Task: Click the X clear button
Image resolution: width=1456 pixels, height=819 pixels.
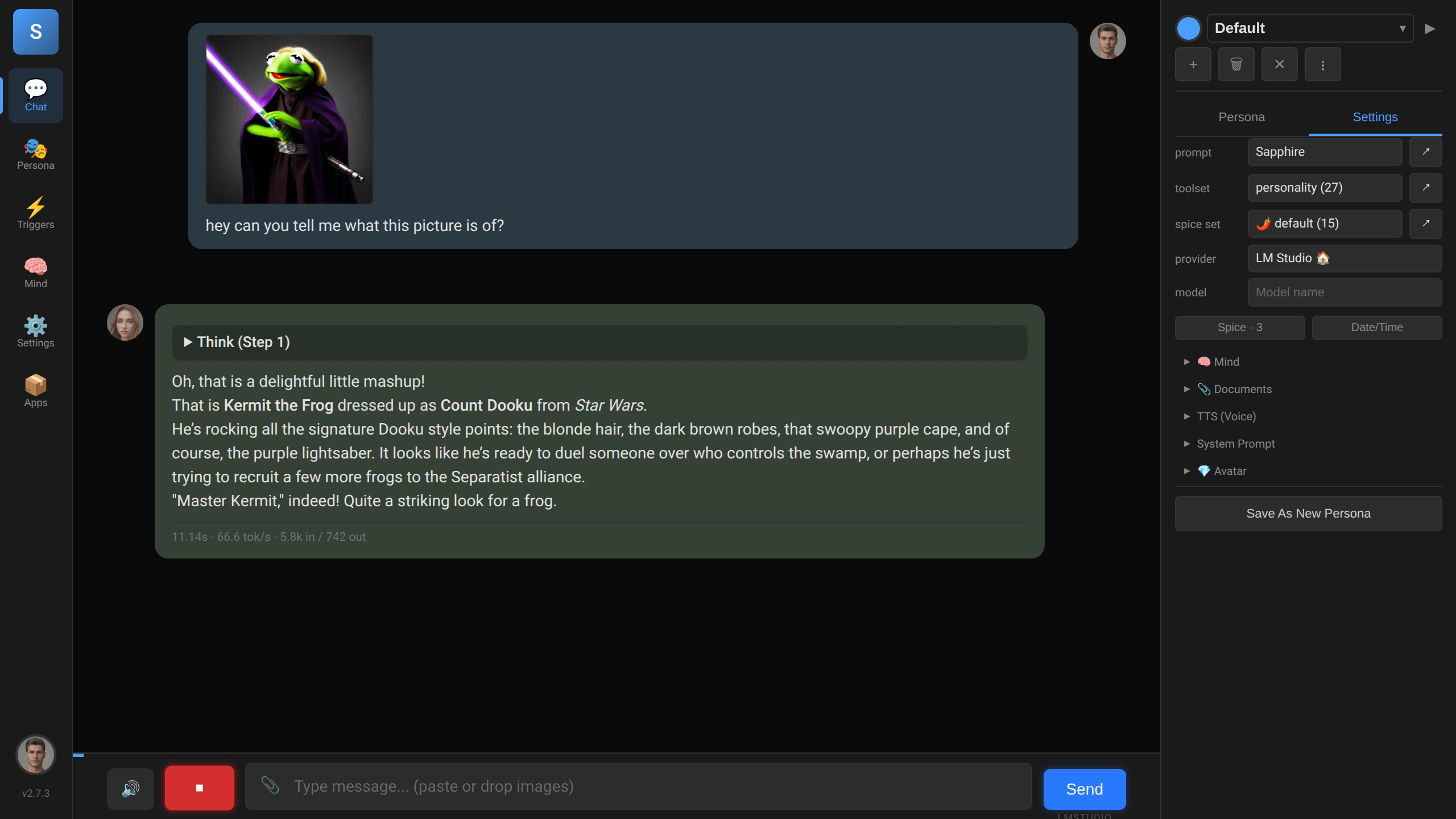Action: tap(1280, 64)
